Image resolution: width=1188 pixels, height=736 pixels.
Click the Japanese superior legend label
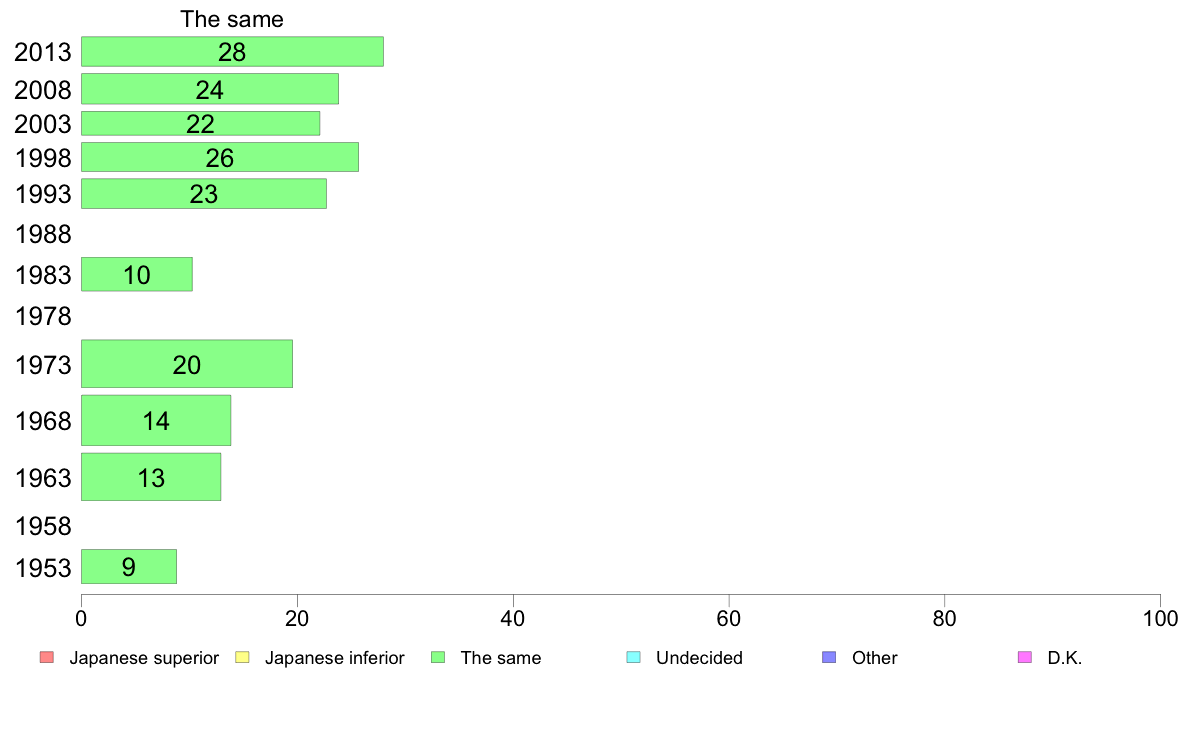[x=144, y=658]
